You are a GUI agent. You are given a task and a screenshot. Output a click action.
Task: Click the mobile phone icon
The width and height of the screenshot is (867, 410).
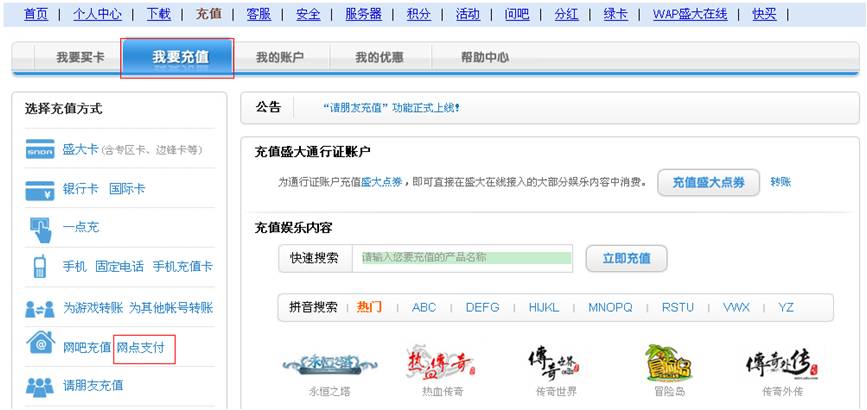click(x=40, y=267)
